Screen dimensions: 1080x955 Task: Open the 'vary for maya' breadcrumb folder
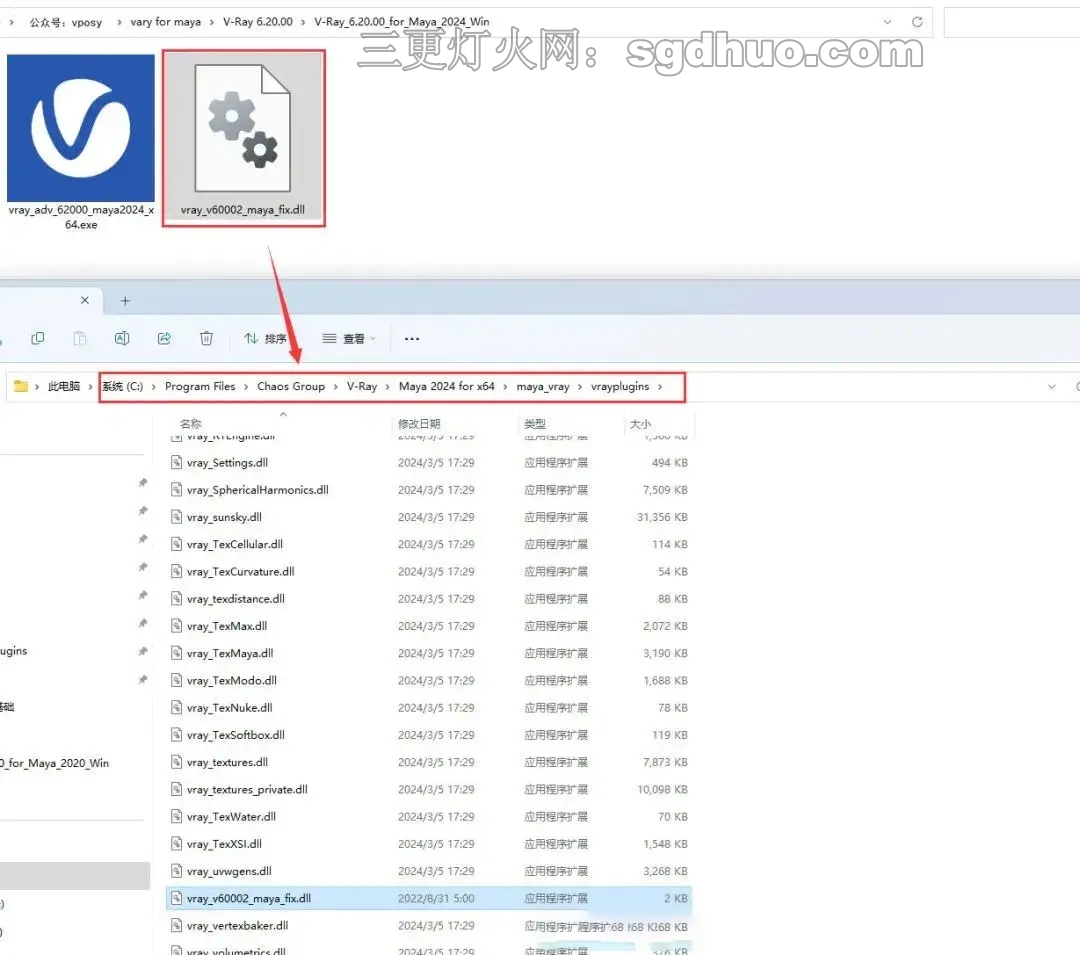coord(165,22)
